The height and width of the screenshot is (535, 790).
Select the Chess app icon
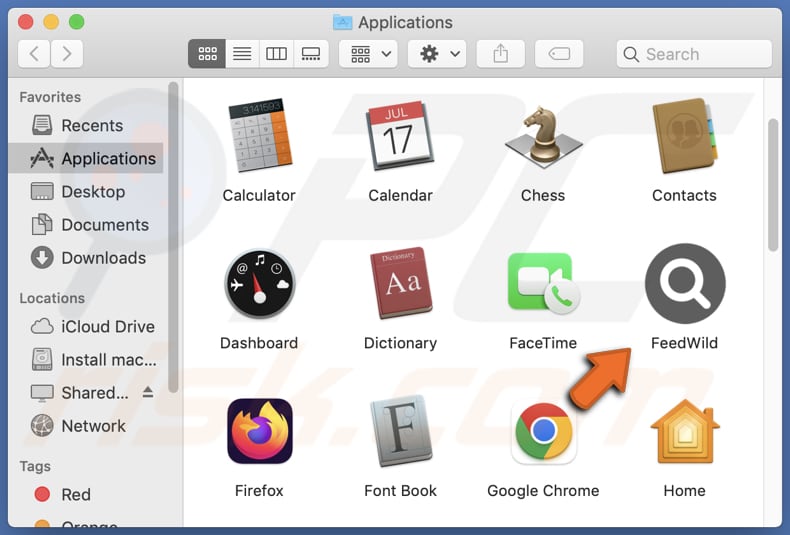pos(543,136)
